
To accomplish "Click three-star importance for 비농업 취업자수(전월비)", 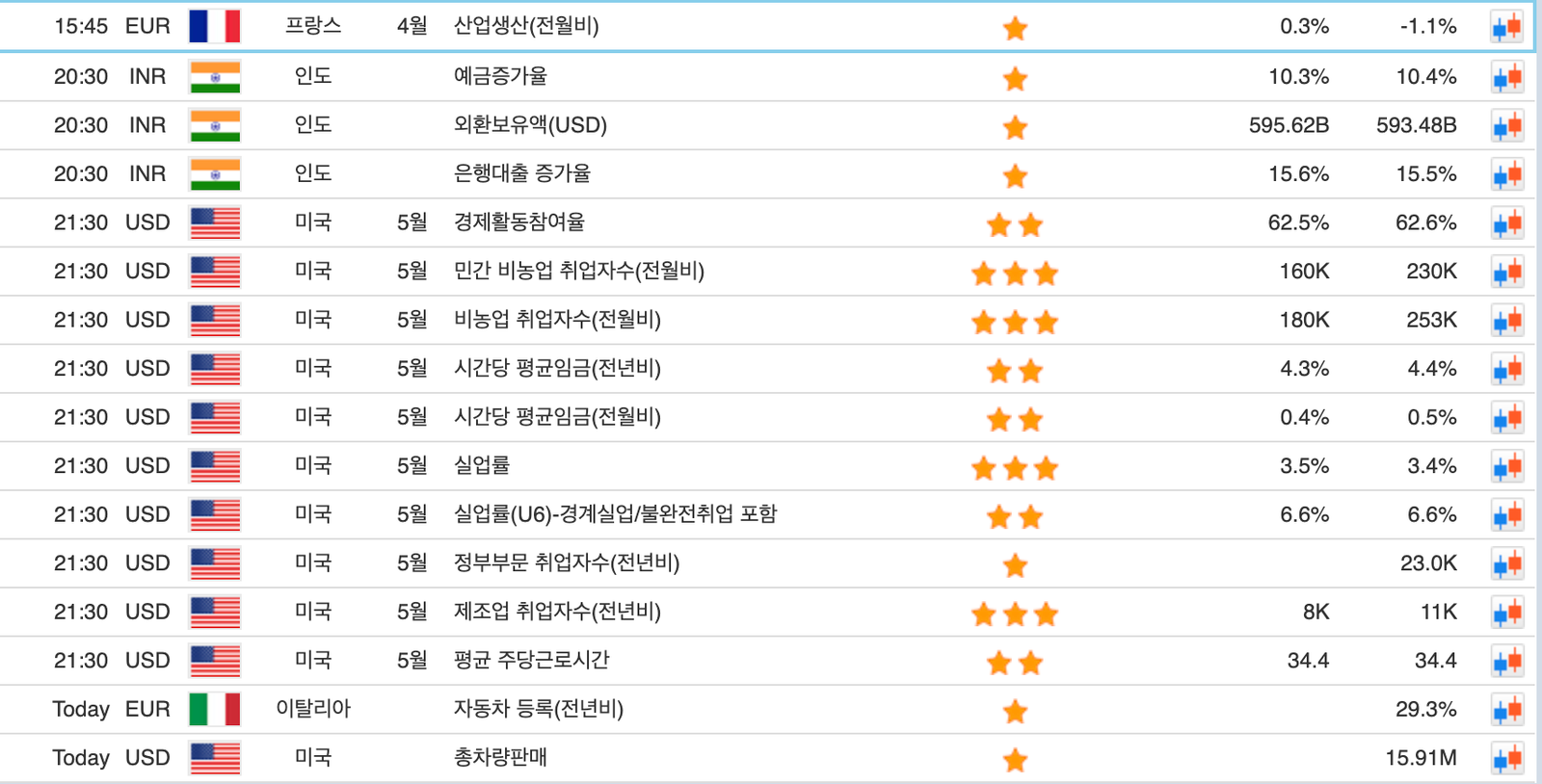I will click(1014, 322).
